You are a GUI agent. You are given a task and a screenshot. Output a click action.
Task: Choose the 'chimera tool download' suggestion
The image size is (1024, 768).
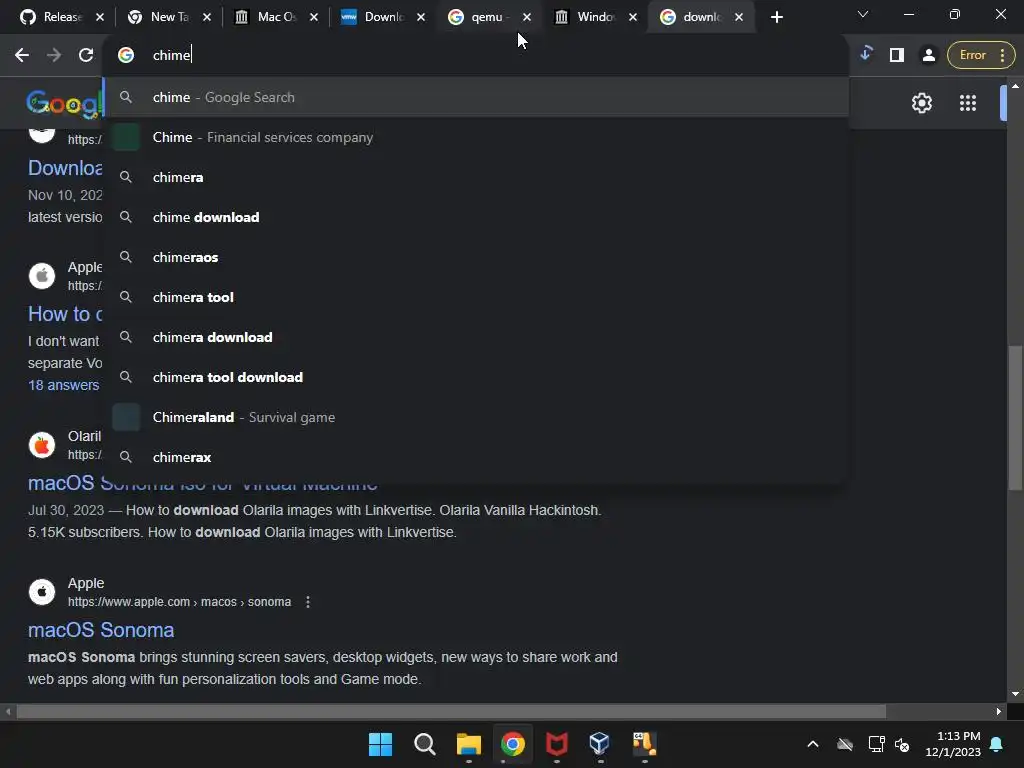(x=477, y=377)
